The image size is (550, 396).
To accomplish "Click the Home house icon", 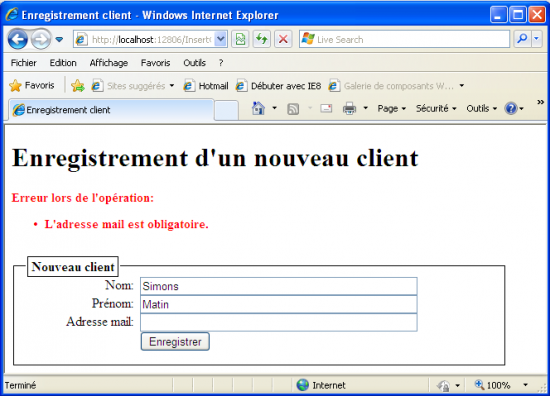I will pos(259,108).
